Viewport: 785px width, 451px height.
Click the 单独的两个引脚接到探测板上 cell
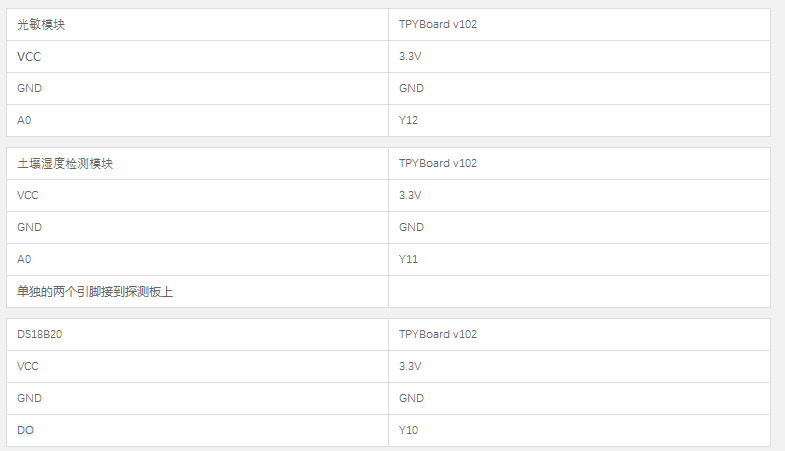[197, 291]
